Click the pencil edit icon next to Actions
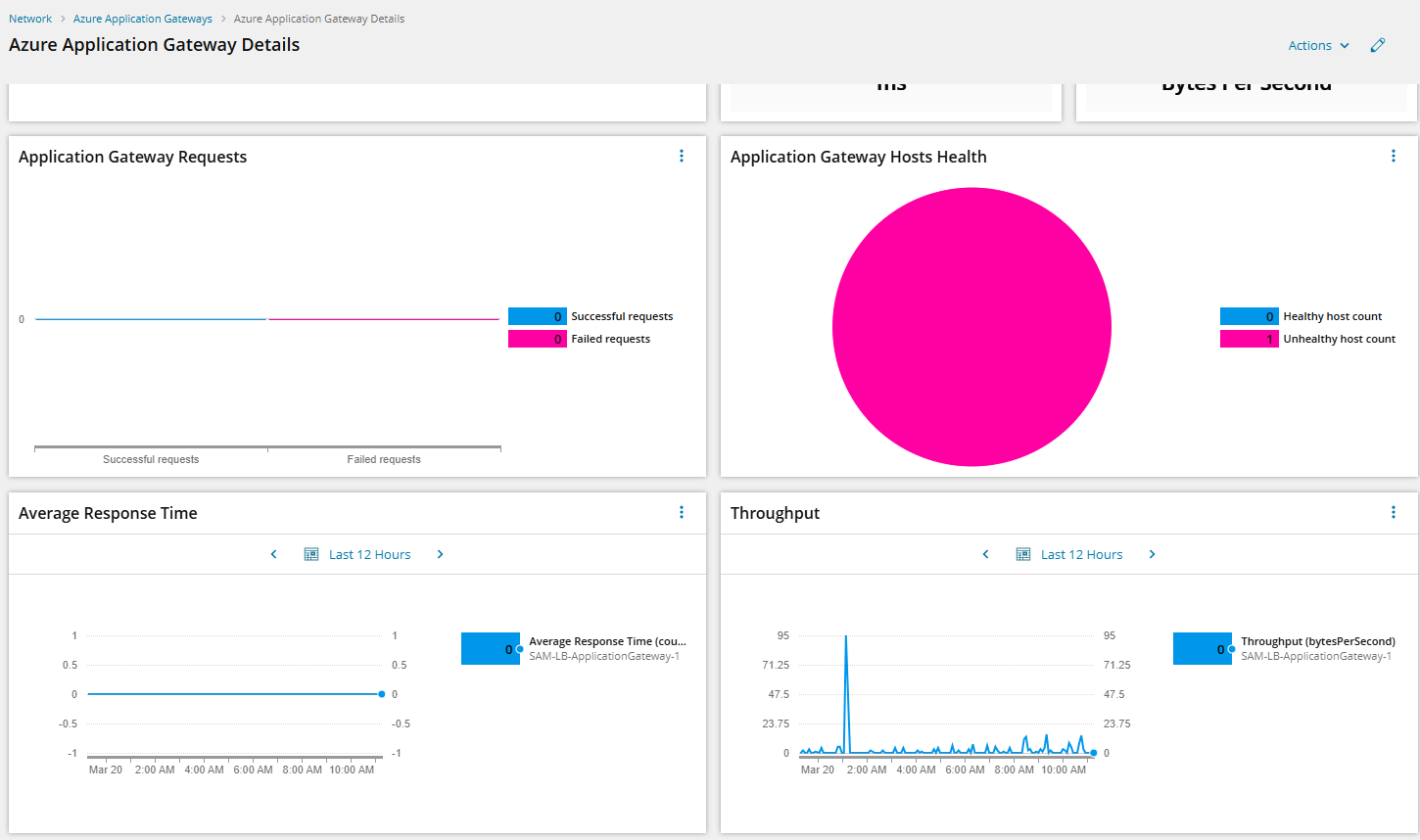1420x840 pixels. tap(1378, 45)
